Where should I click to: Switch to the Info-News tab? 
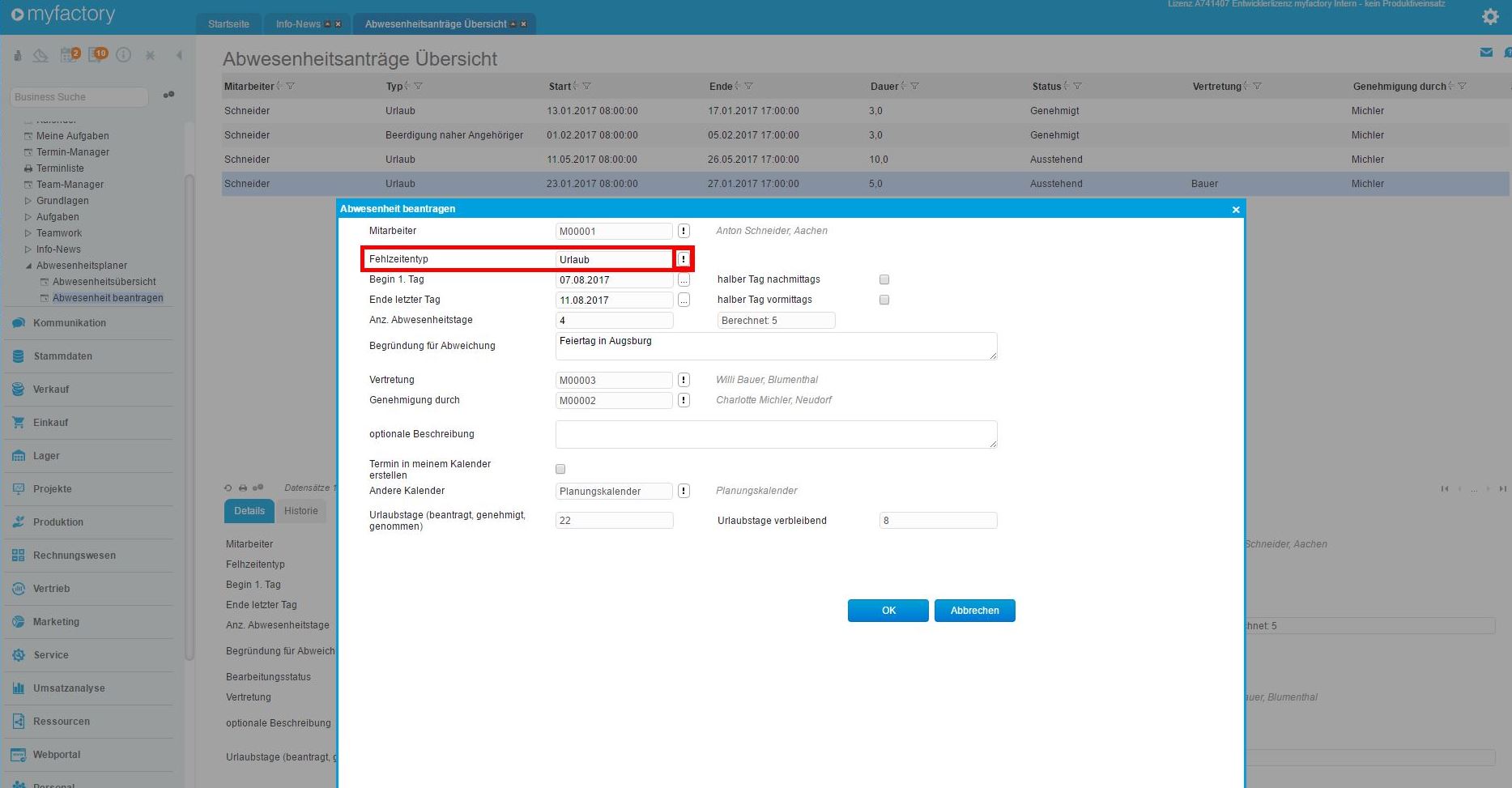[x=298, y=24]
